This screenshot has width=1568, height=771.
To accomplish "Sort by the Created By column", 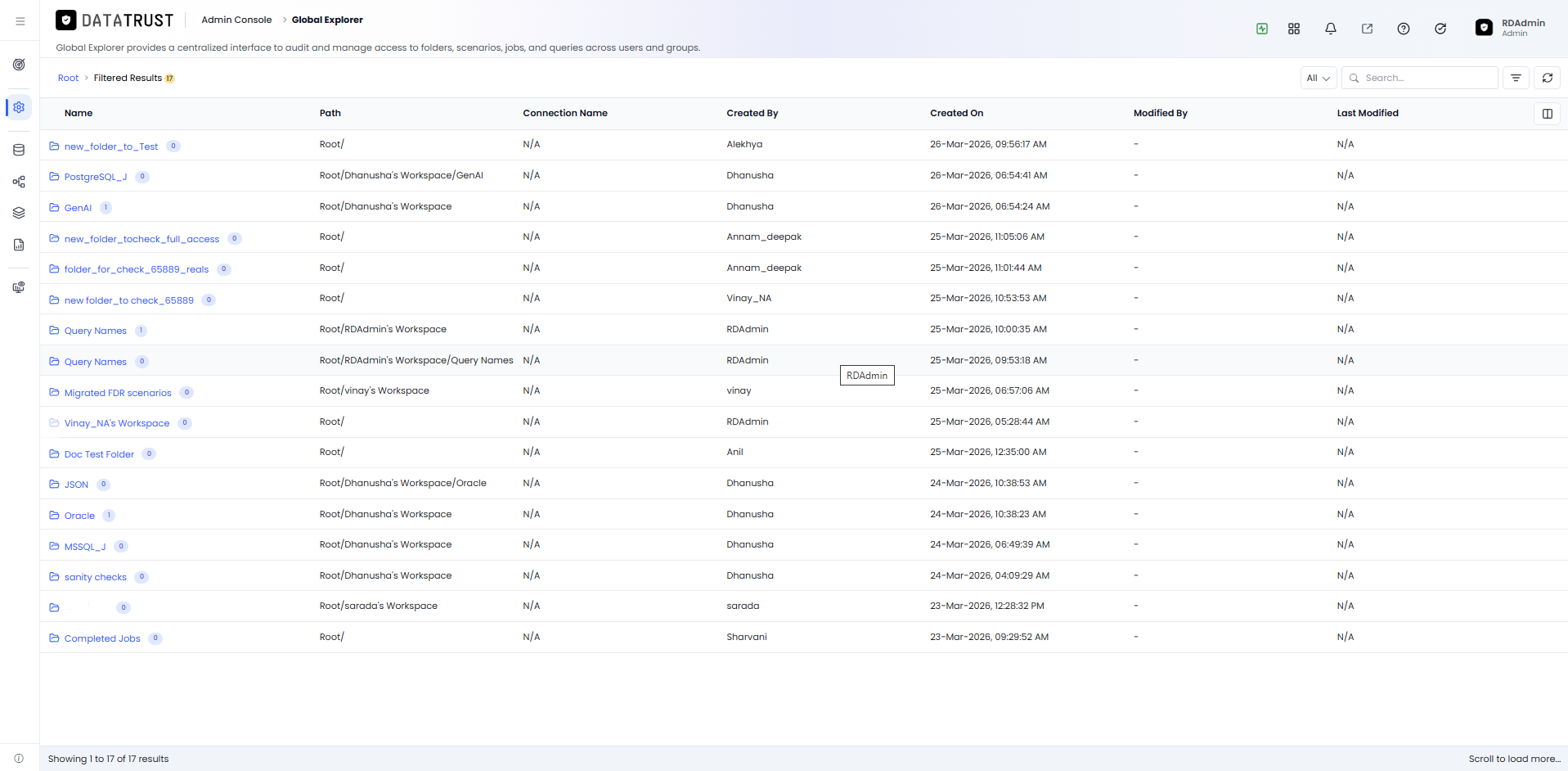I will 753,113.
